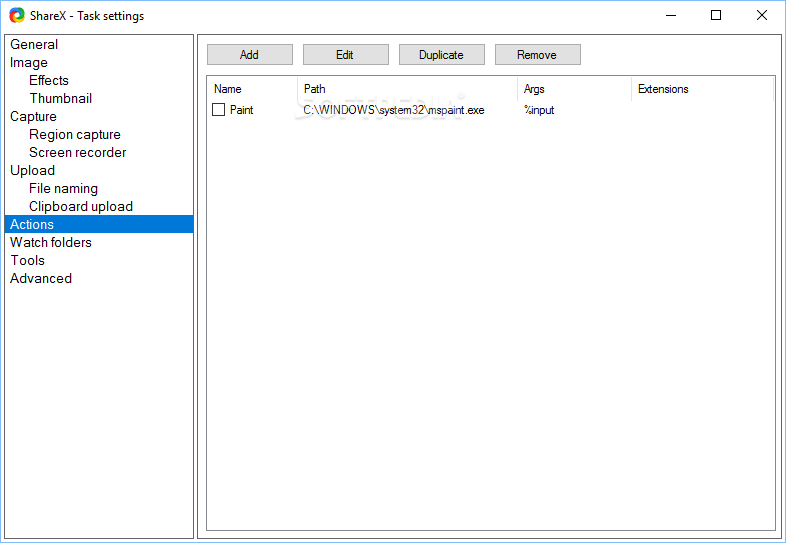Select the Upload category
Image resolution: width=786 pixels, height=543 pixels.
[33, 171]
